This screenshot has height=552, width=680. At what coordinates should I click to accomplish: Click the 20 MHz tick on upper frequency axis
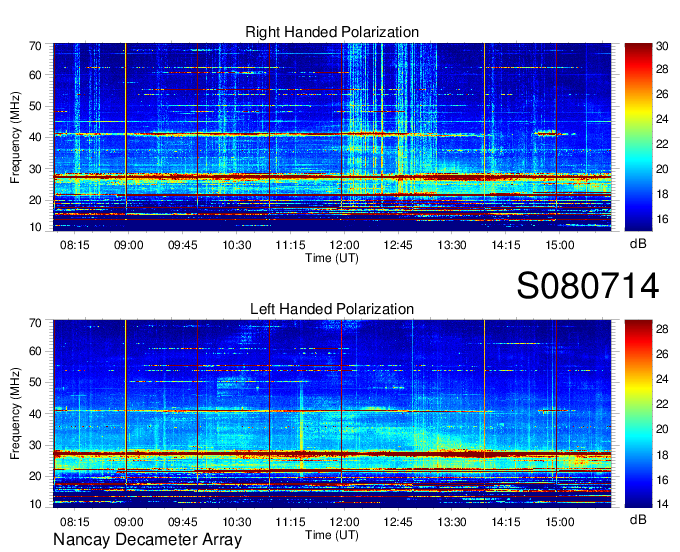(36, 200)
